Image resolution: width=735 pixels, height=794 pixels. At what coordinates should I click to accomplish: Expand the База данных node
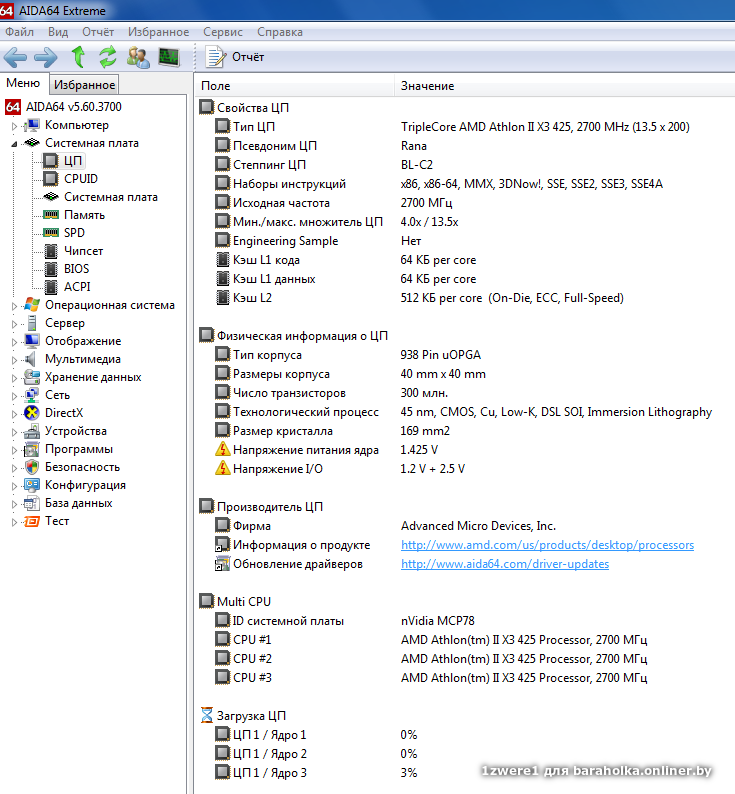[14, 504]
